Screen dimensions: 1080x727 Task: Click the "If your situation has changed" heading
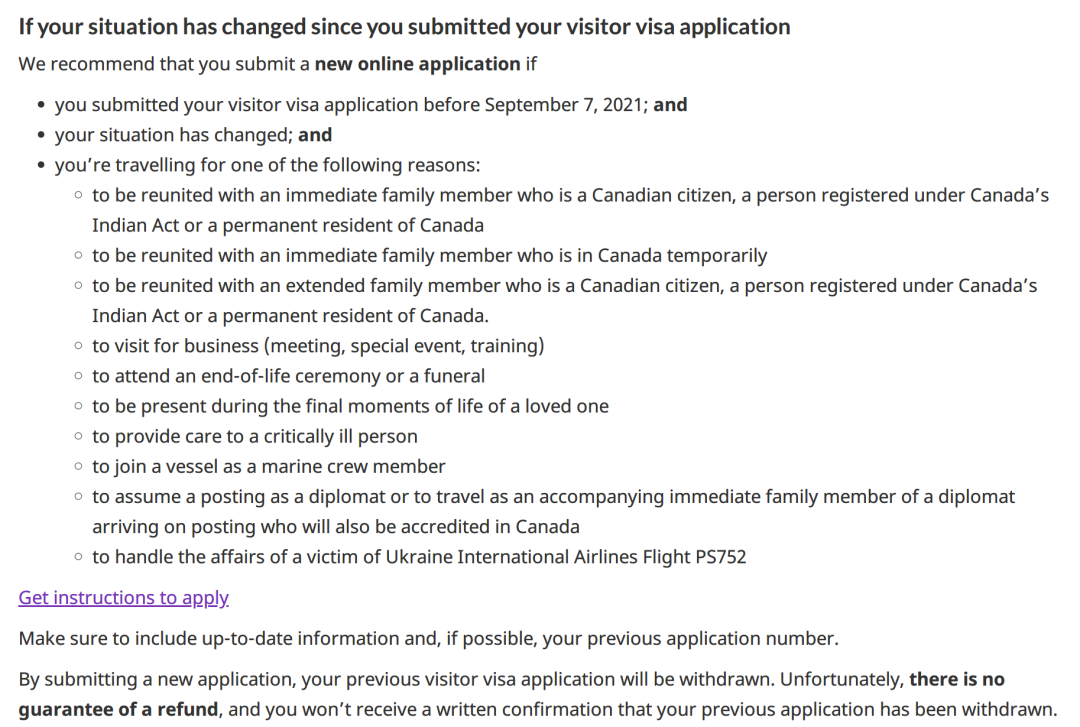coord(404,27)
